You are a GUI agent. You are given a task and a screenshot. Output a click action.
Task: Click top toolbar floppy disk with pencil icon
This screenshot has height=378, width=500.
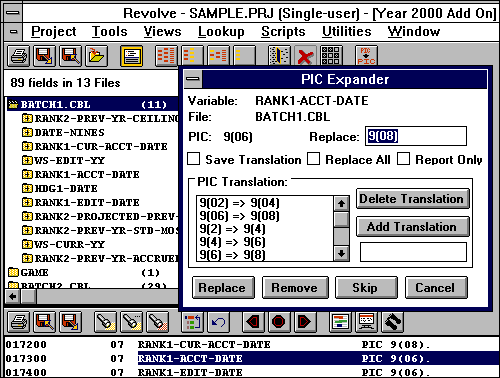point(70,56)
